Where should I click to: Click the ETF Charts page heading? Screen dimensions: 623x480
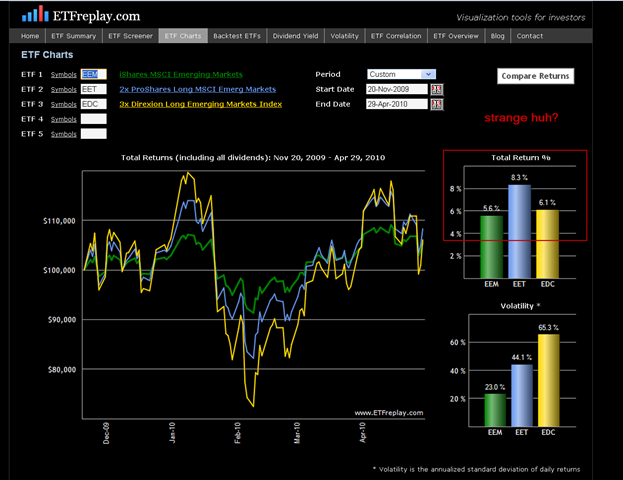point(47,55)
